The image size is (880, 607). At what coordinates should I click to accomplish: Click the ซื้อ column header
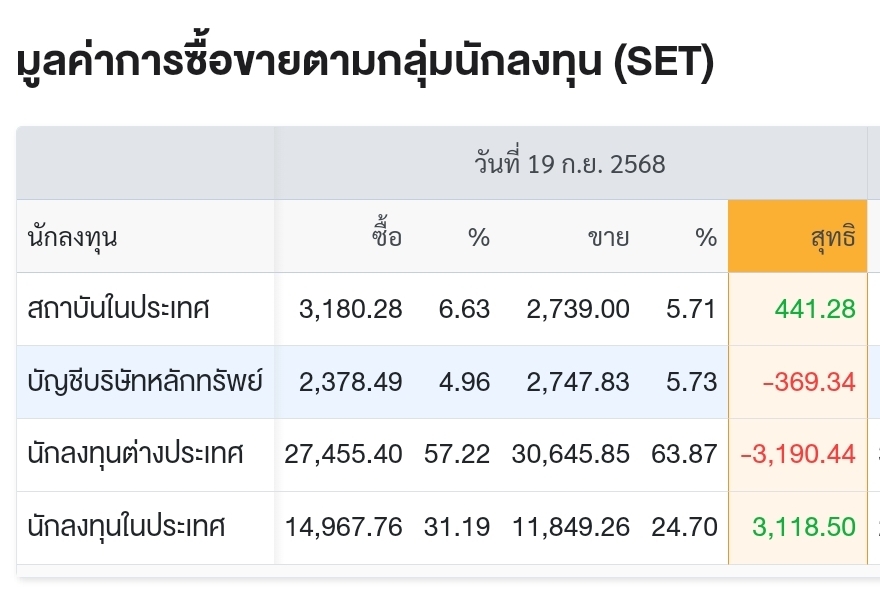[387, 233]
